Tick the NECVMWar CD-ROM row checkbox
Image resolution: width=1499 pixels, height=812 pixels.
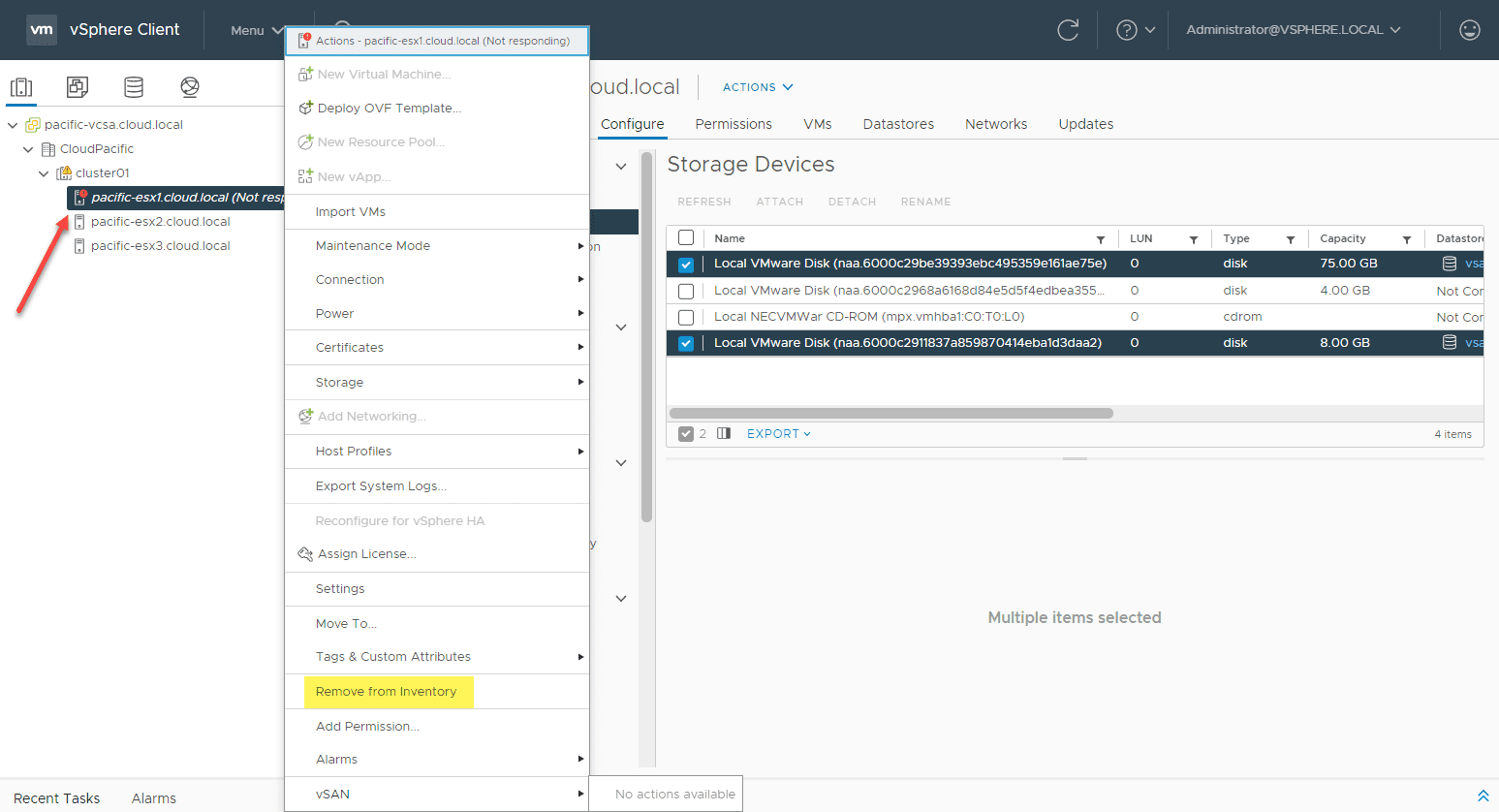686,317
